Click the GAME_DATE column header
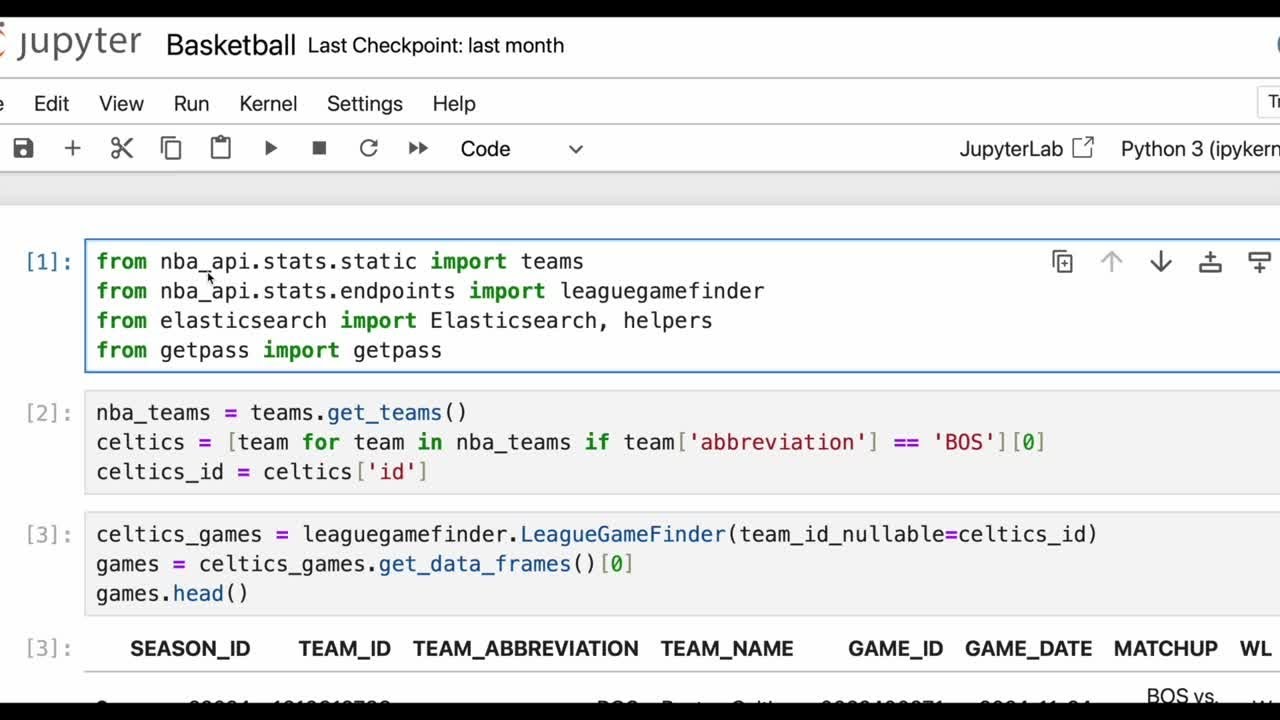This screenshot has height=720, width=1280. [x=1028, y=649]
